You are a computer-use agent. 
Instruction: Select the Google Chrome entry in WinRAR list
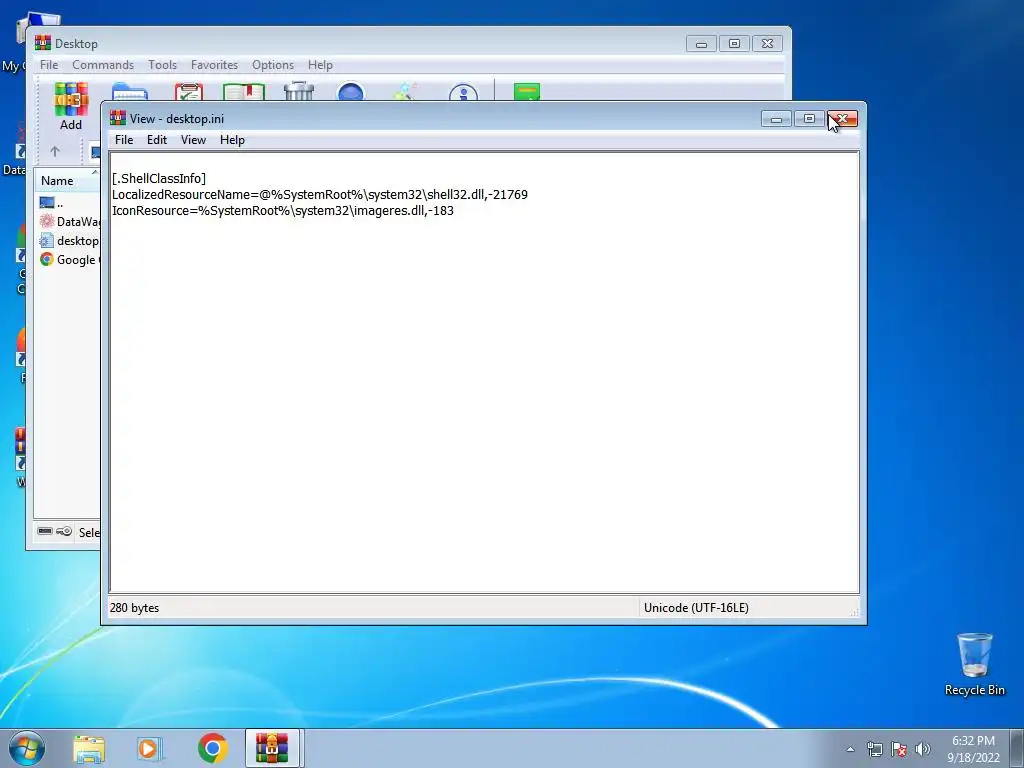coord(69,259)
